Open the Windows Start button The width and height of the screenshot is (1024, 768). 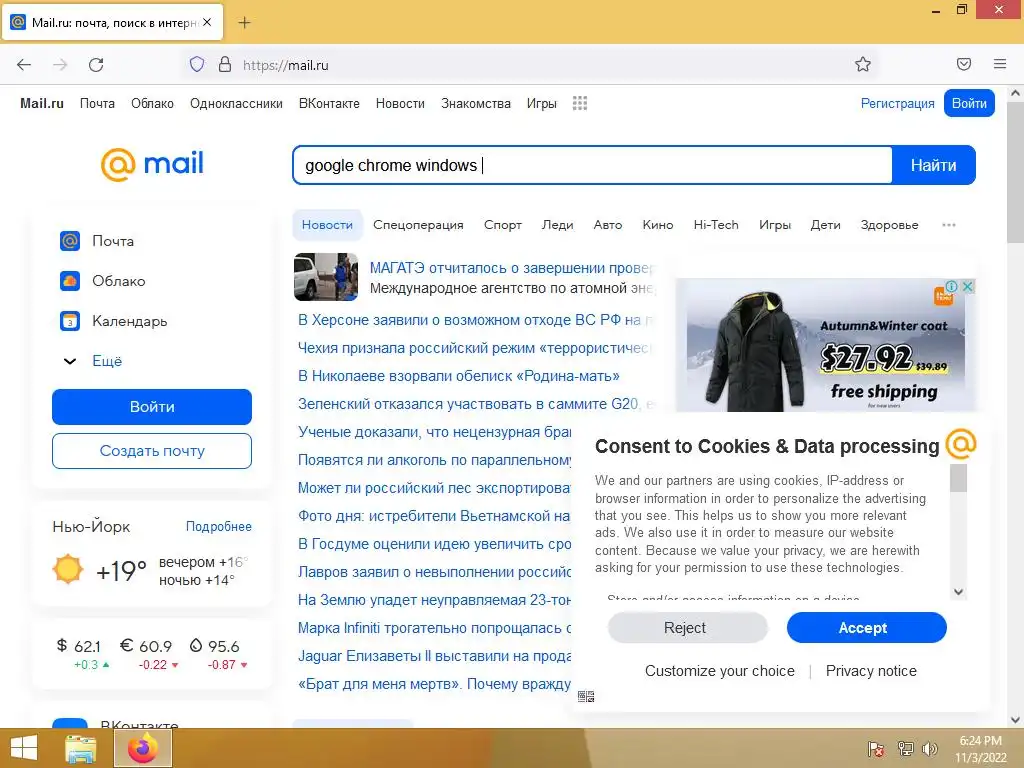point(24,748)
